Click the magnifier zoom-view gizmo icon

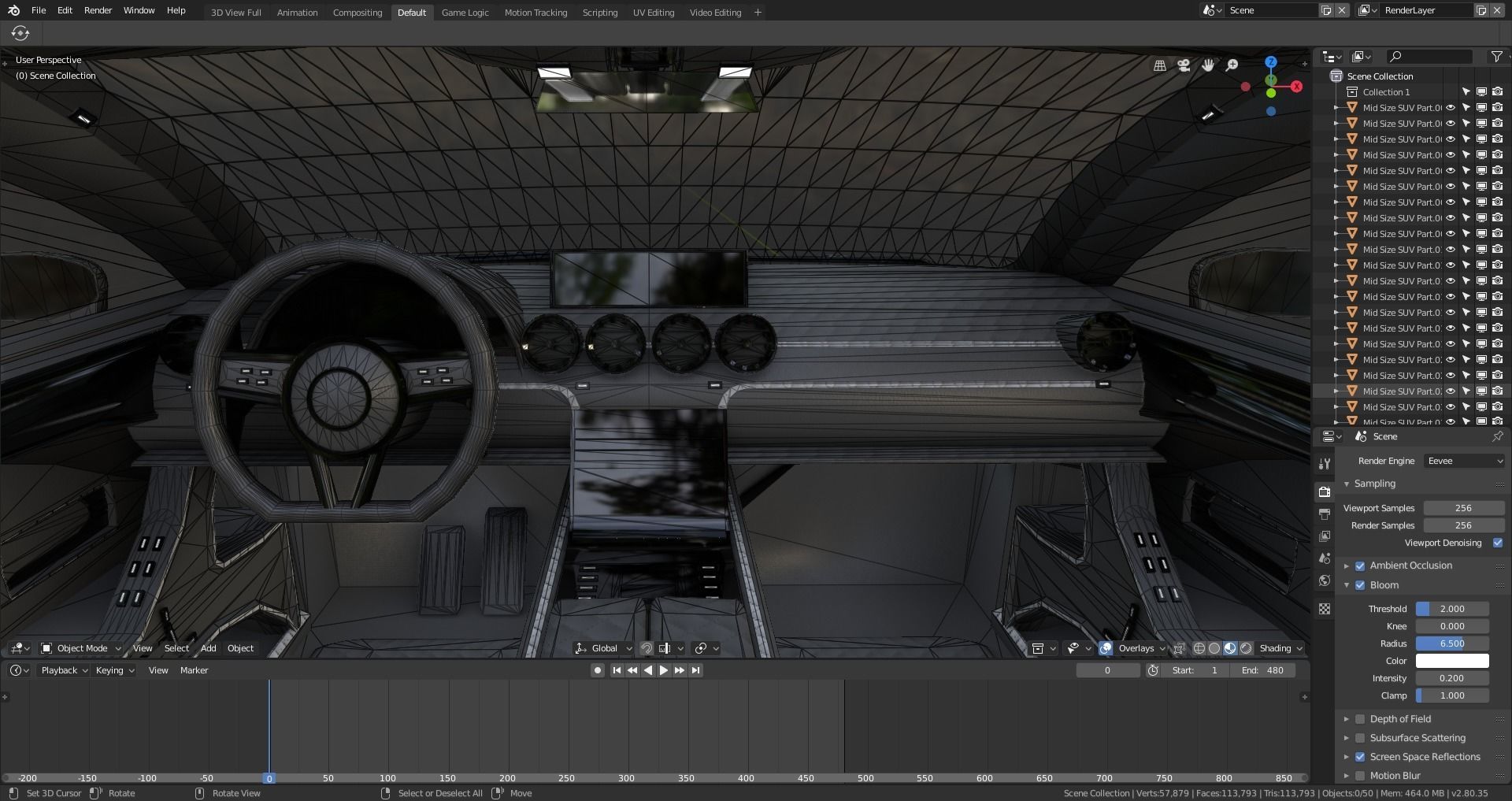[1232, 65]
